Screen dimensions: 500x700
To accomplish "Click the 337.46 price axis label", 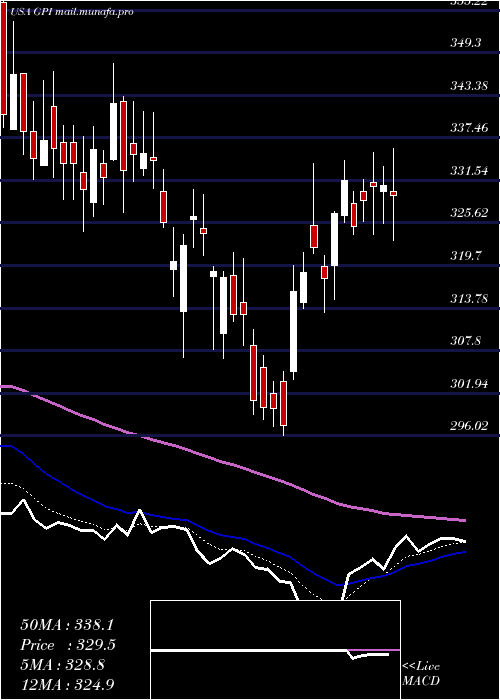I will pyautogui.click(x=469, y=128).
